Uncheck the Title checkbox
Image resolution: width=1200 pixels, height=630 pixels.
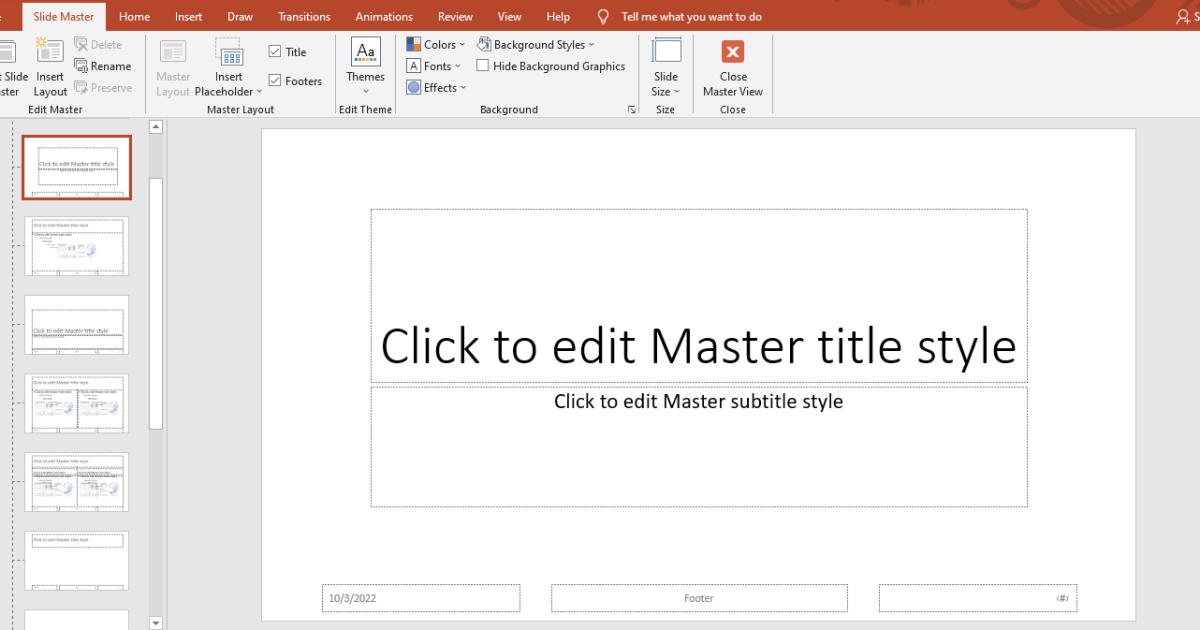276,50
